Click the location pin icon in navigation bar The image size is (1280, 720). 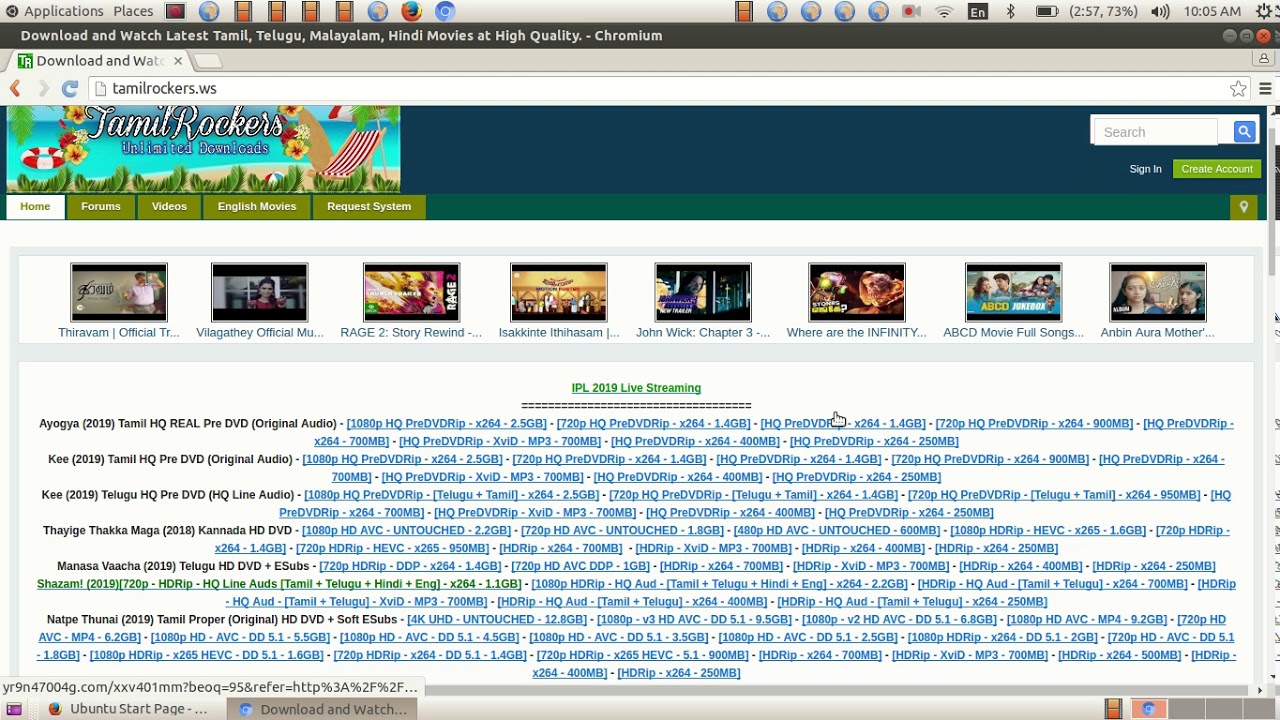1243,206
